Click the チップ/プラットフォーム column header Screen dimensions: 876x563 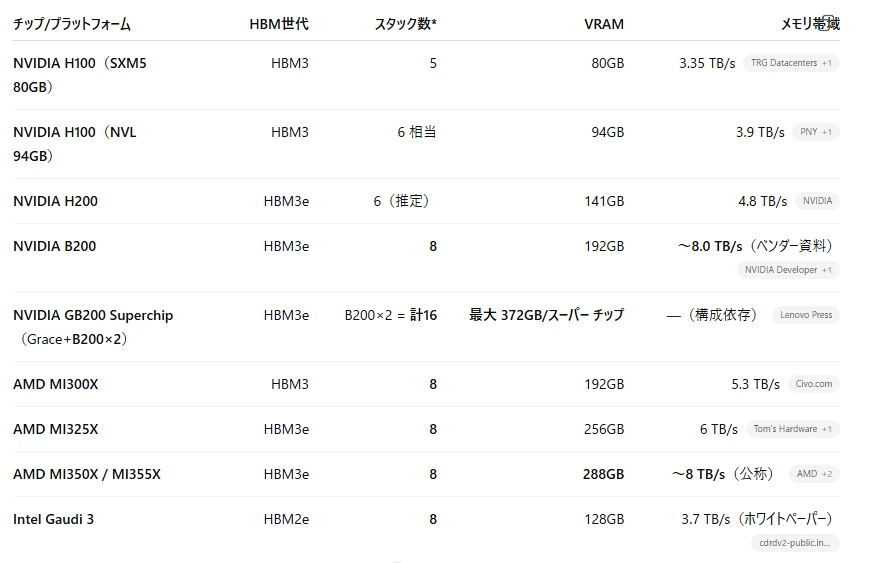click(x=72, y=24)
